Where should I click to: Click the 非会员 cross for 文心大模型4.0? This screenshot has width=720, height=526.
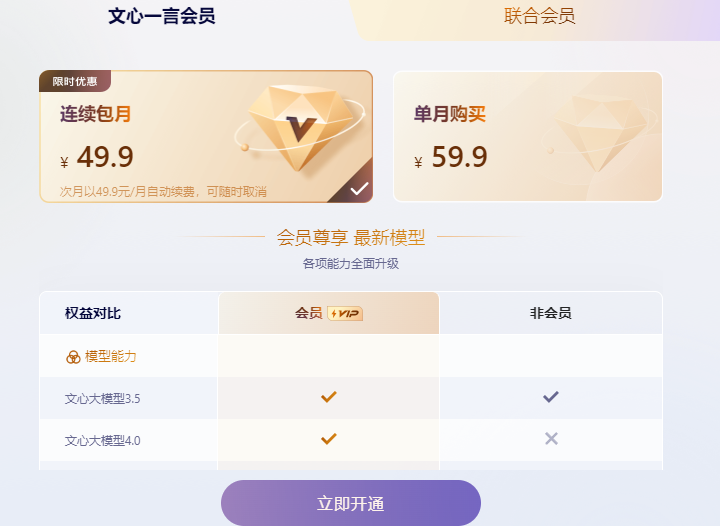pos(550,438)
